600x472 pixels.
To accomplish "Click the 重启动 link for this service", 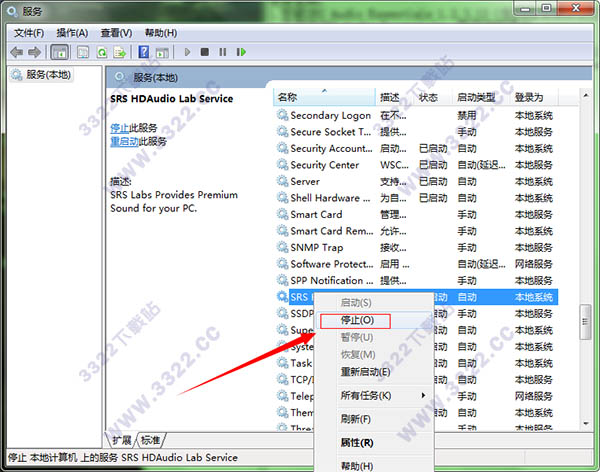I will click(124, 142).
